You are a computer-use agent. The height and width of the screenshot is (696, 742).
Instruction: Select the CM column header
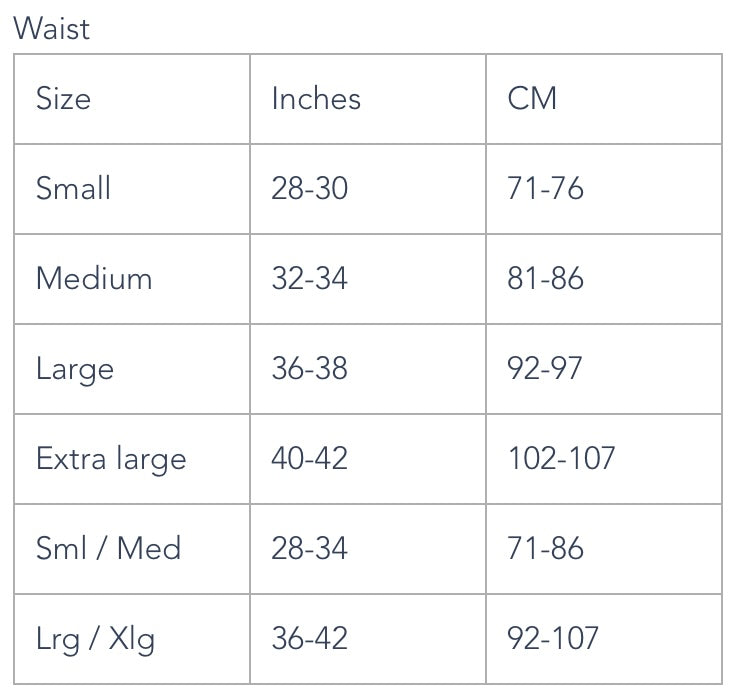click(604, 99)
